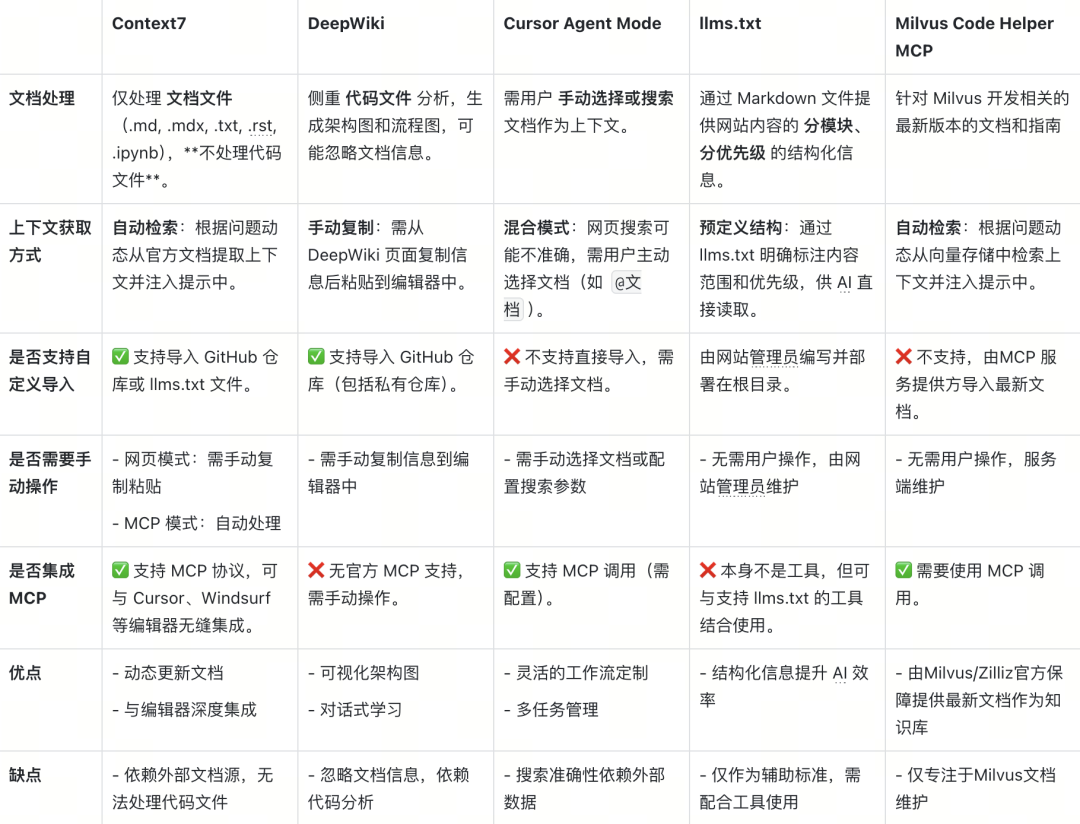The width and height of the screenshot is (1080, 824).
Task: Click the bold text 手动复制
Action: tap(341, 228)
